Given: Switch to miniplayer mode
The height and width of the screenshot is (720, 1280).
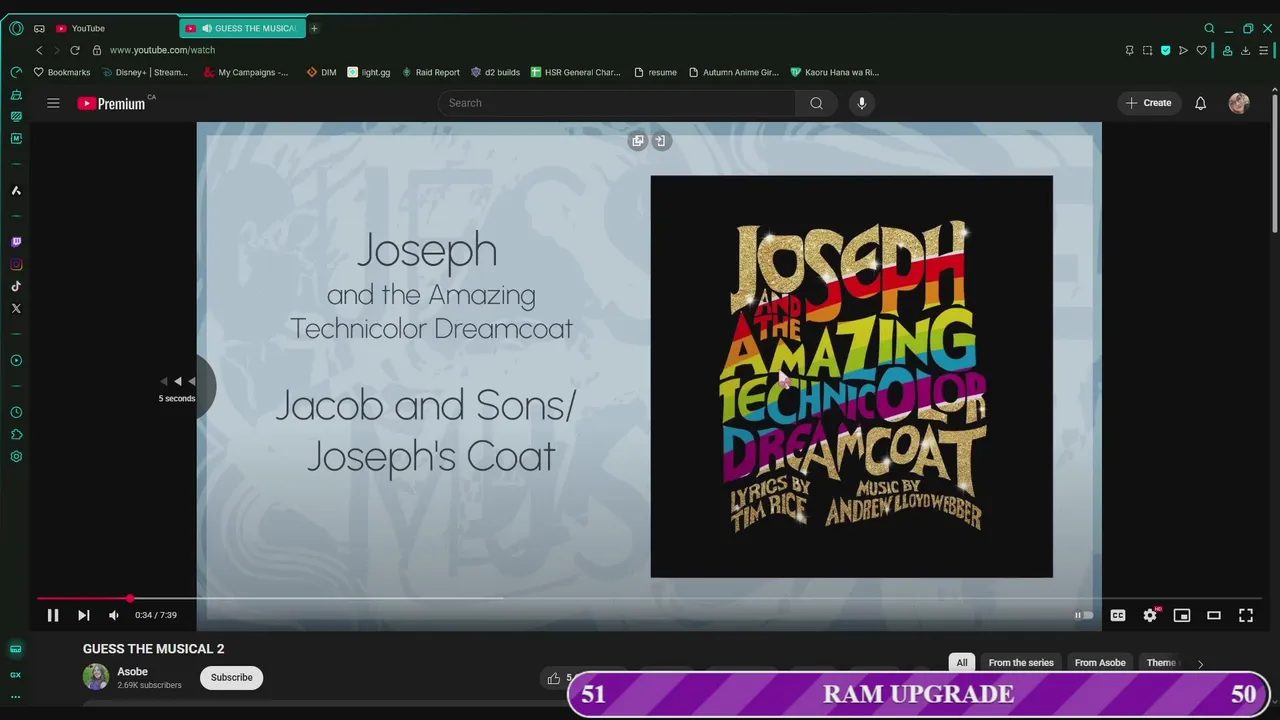Looking at the screenshot, I should pos(1182,615).
